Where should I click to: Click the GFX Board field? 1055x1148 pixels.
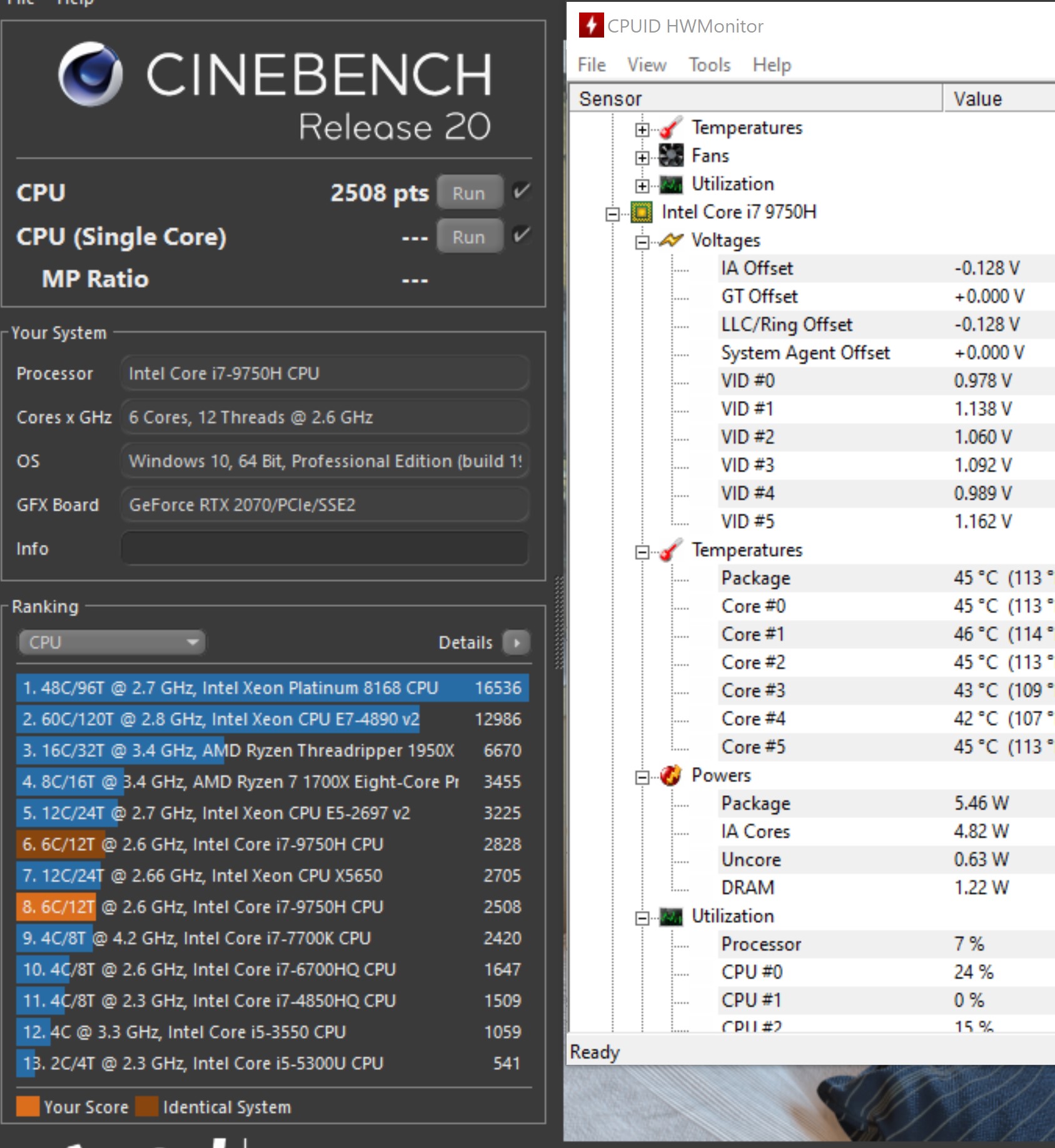pos(325,505)
